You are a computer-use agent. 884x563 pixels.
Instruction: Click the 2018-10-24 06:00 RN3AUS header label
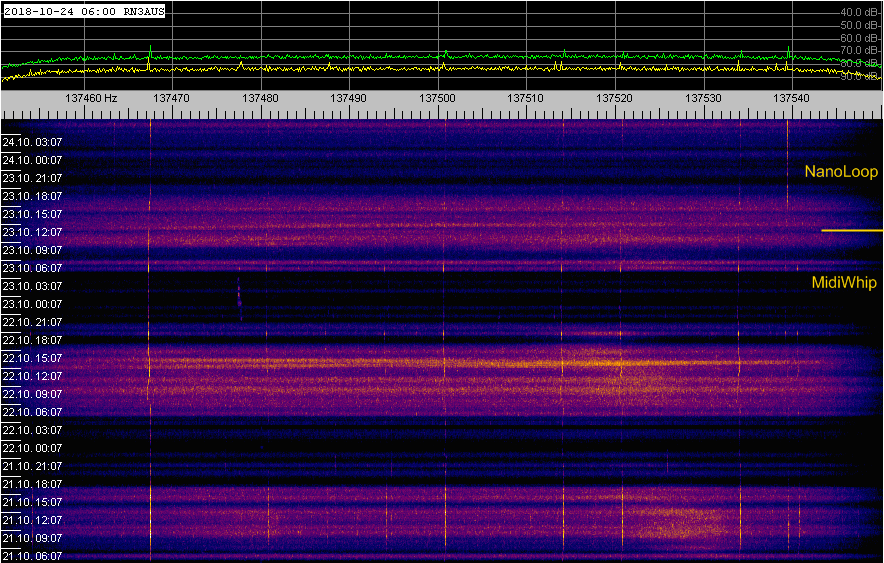pyautogui.click(x=83, y=10)
